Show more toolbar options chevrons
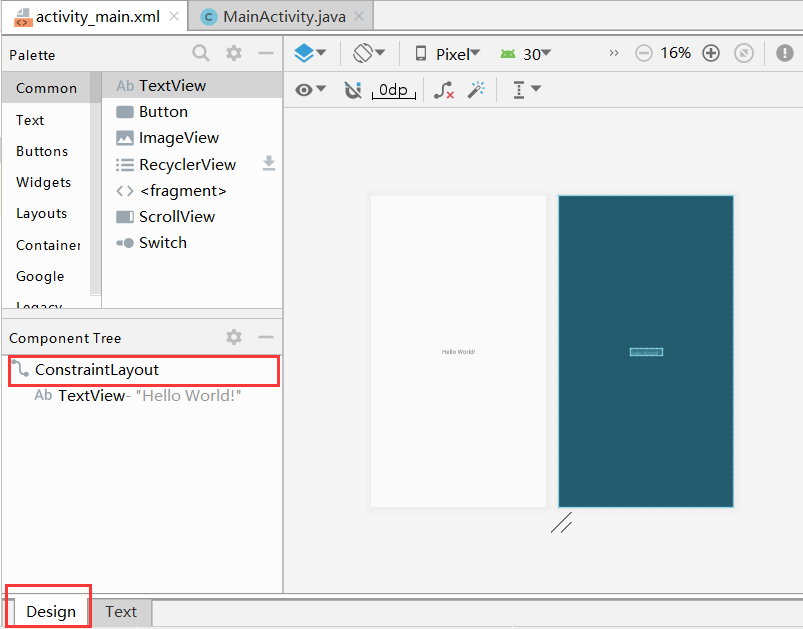Image resolution: width=803 pixels, height=629 pixels. click(614, 53)
